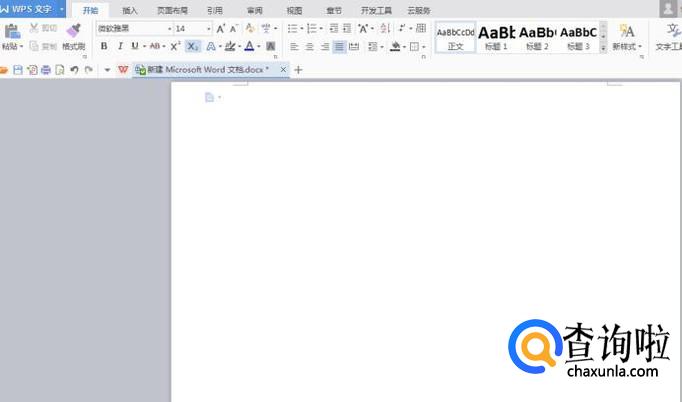Click the show/hide paragraph marks icon
The width and height of the screenshot is (682, 402).
[x=402, y=28]
